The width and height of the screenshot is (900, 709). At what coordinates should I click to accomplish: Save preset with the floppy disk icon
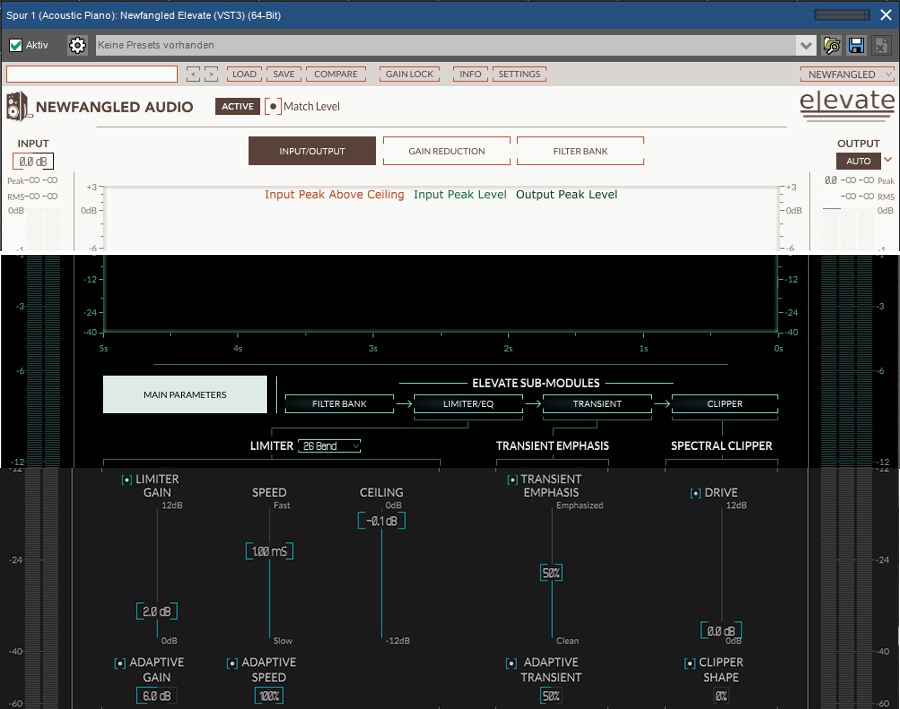[x=856, y=45]
